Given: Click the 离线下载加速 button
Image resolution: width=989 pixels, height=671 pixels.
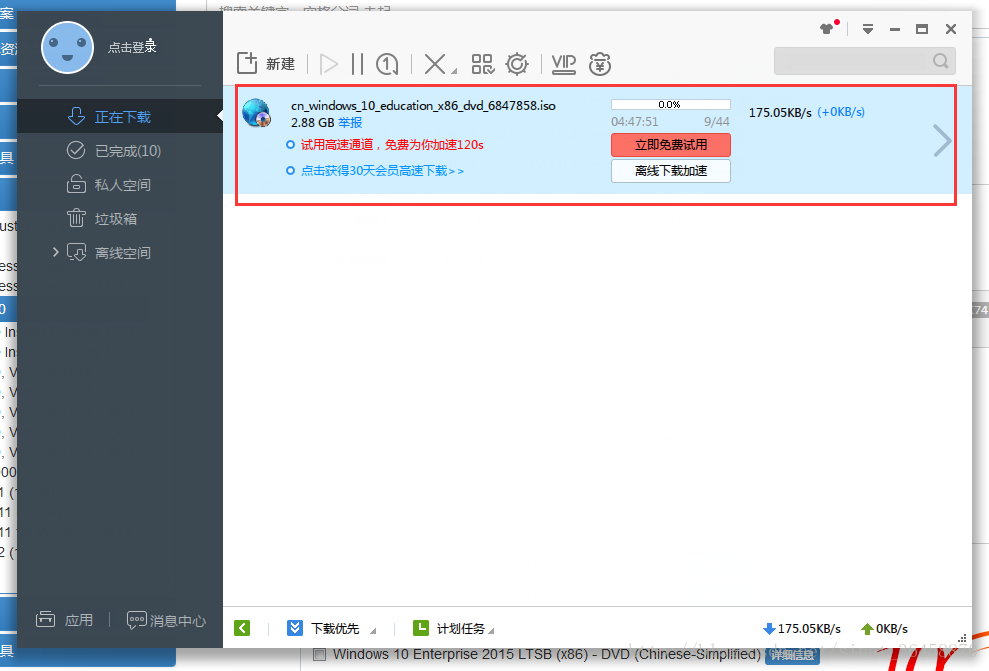Looking at the screenshot, I should click(x=670, y=171).
